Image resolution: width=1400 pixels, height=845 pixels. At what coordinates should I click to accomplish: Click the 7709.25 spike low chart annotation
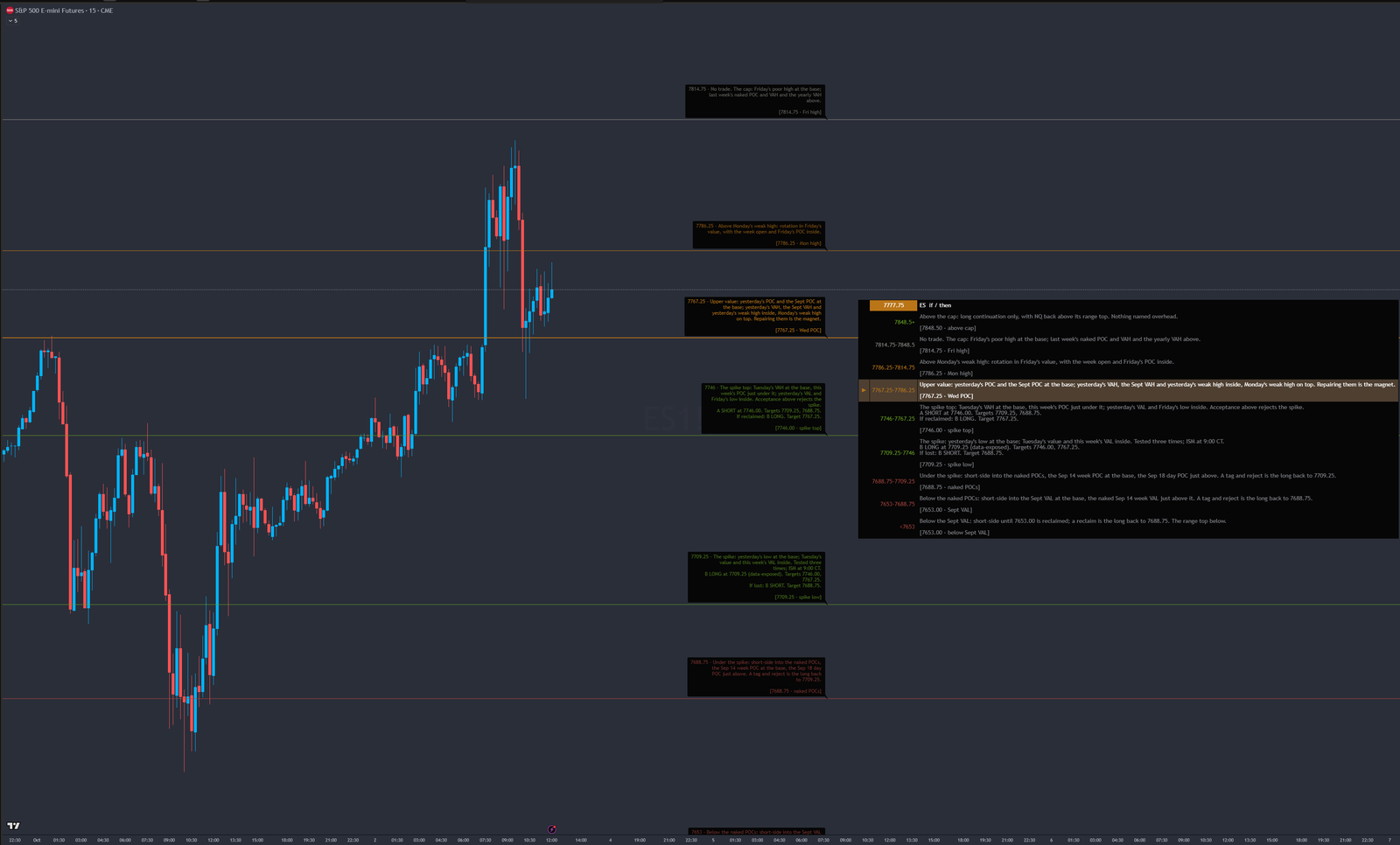click(756, 577)
